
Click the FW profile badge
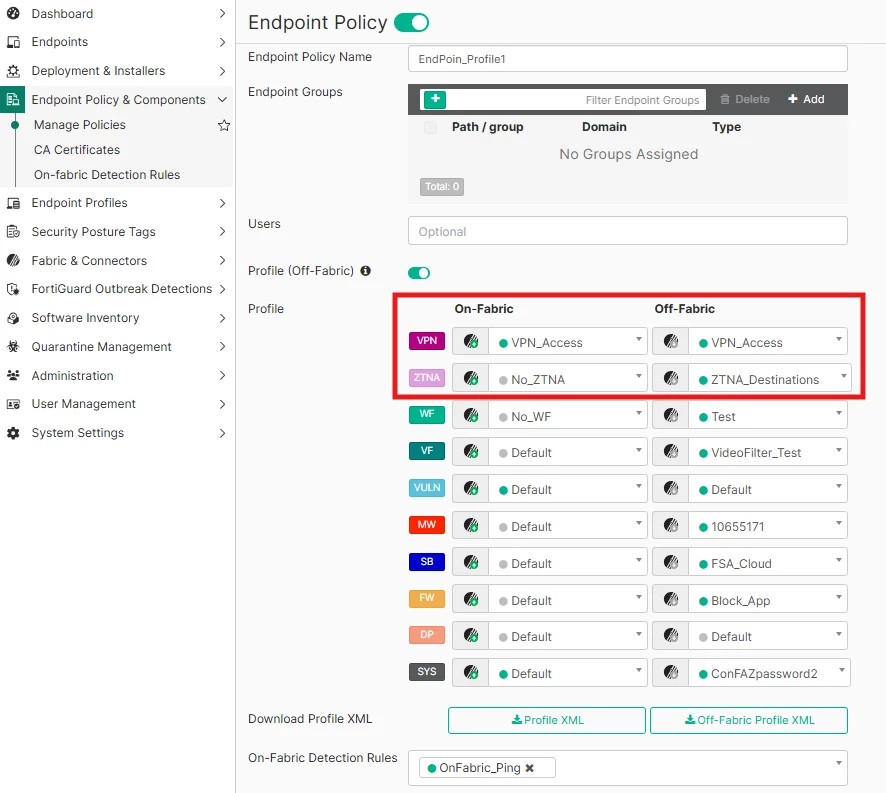click(x=427, y=598)
